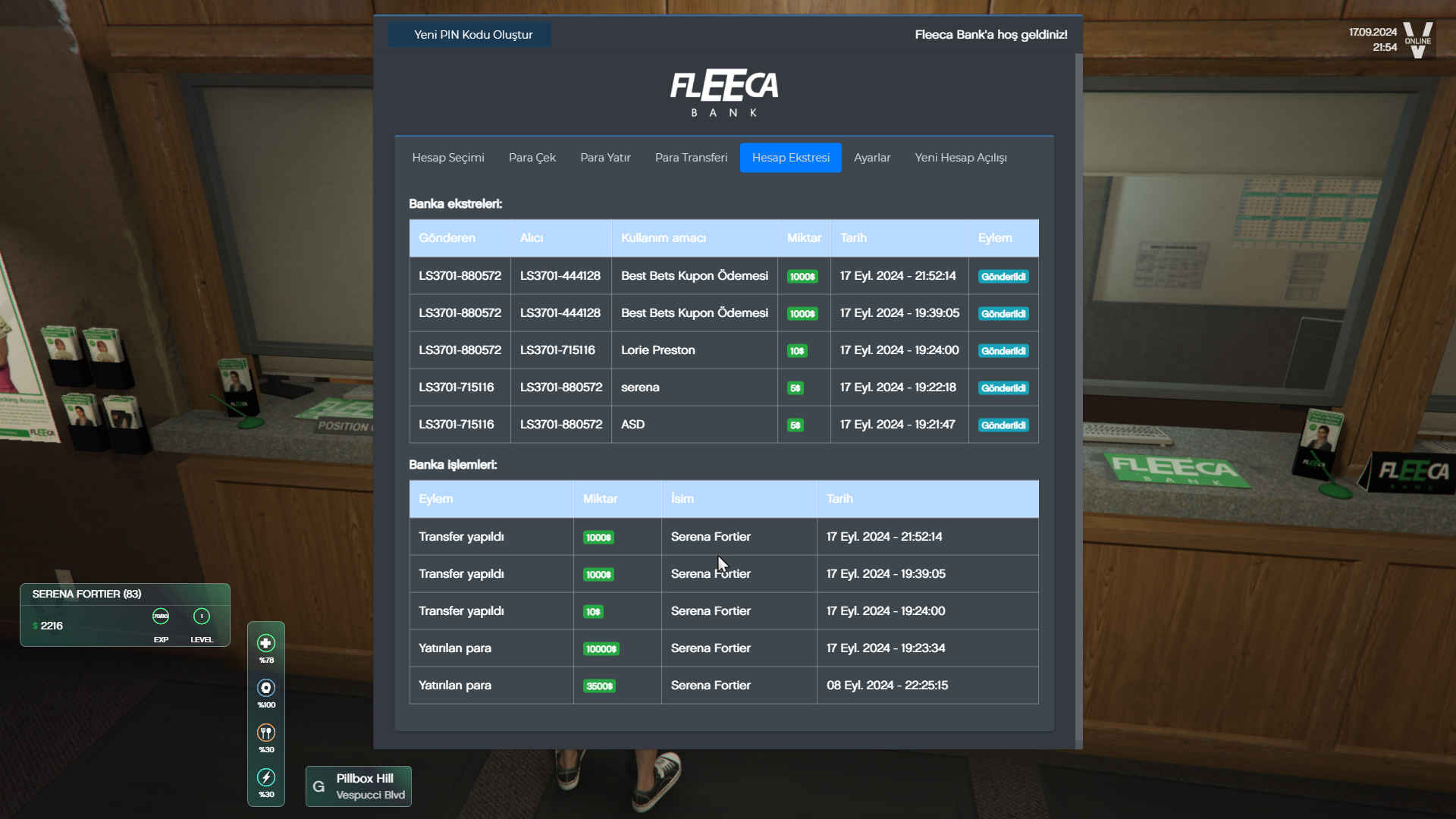Click Gönderildi badge for Lorie Preston row
Viewport: 1456px width, 819px height.
pyautogui.click(x=1003, y=351)
